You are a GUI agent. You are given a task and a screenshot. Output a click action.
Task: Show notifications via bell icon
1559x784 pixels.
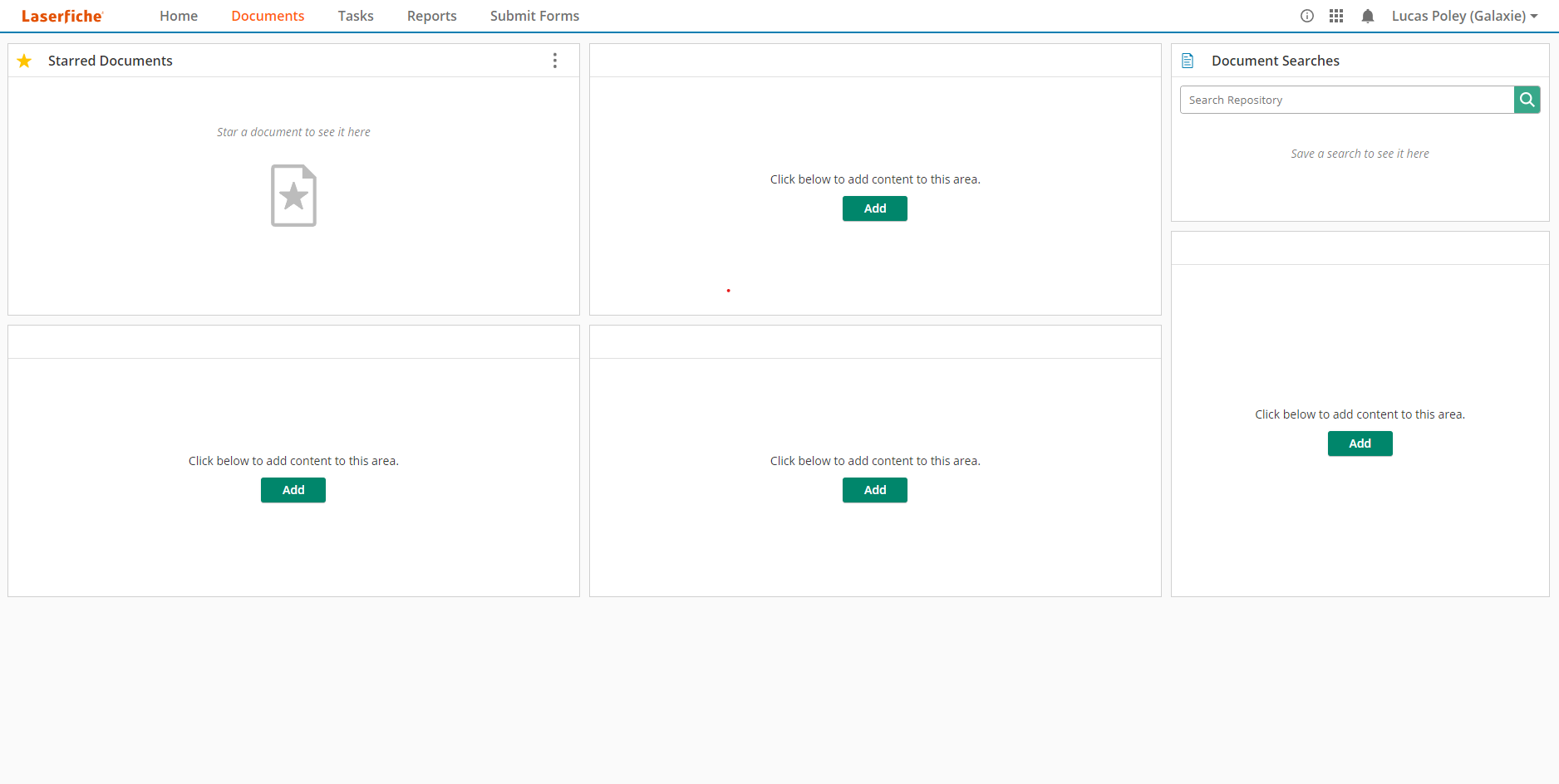point(1367,16)
